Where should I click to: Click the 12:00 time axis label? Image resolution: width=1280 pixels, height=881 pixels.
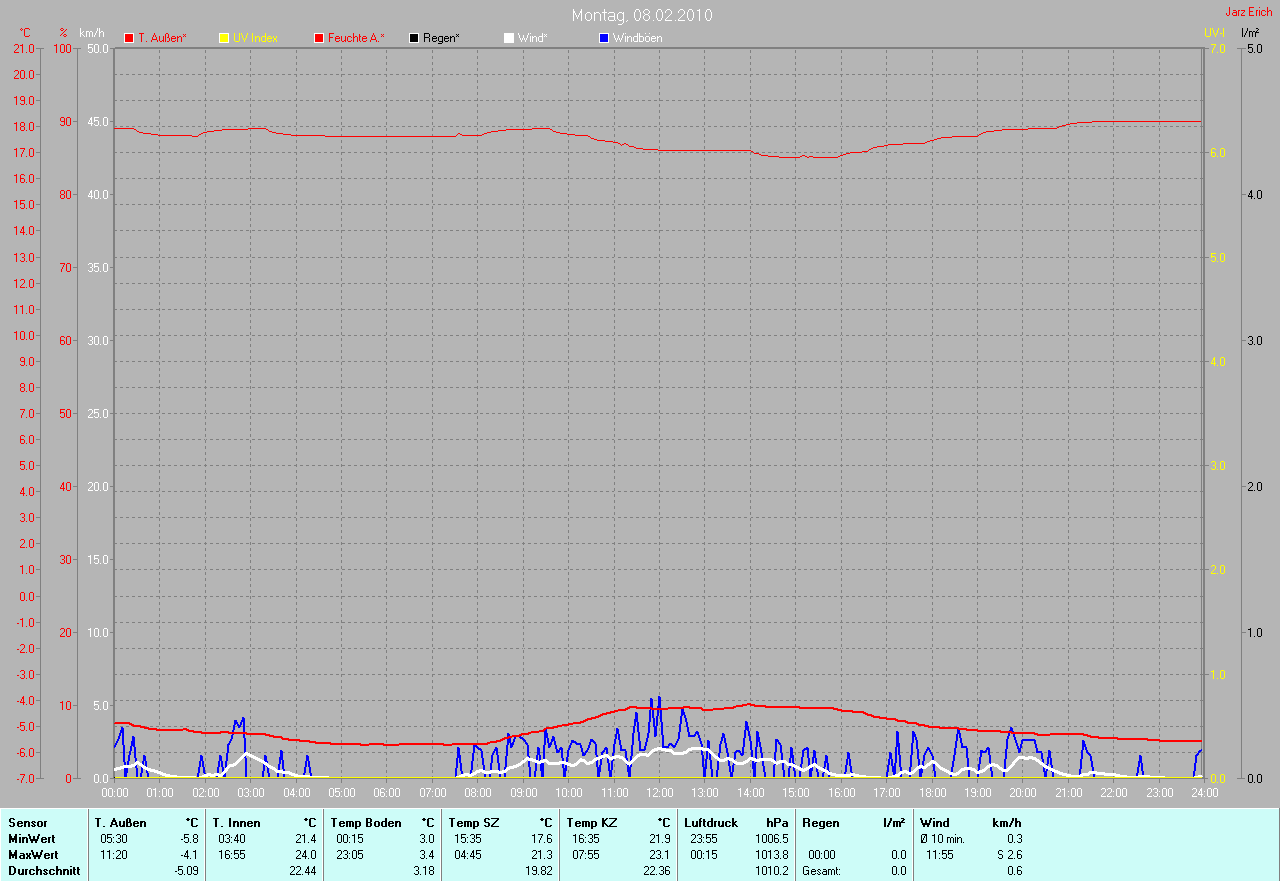click(x=659, y=793)
